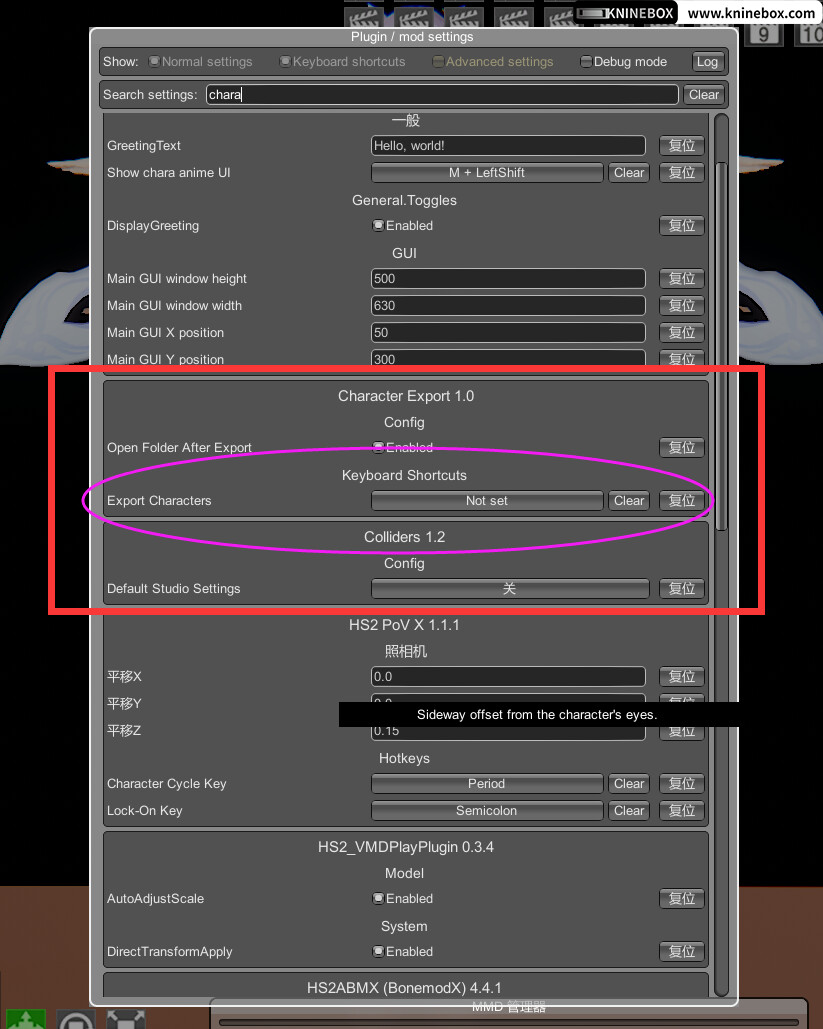Reset Default Studio Settings
823x1029 pixels.
(x=682, y=589)
